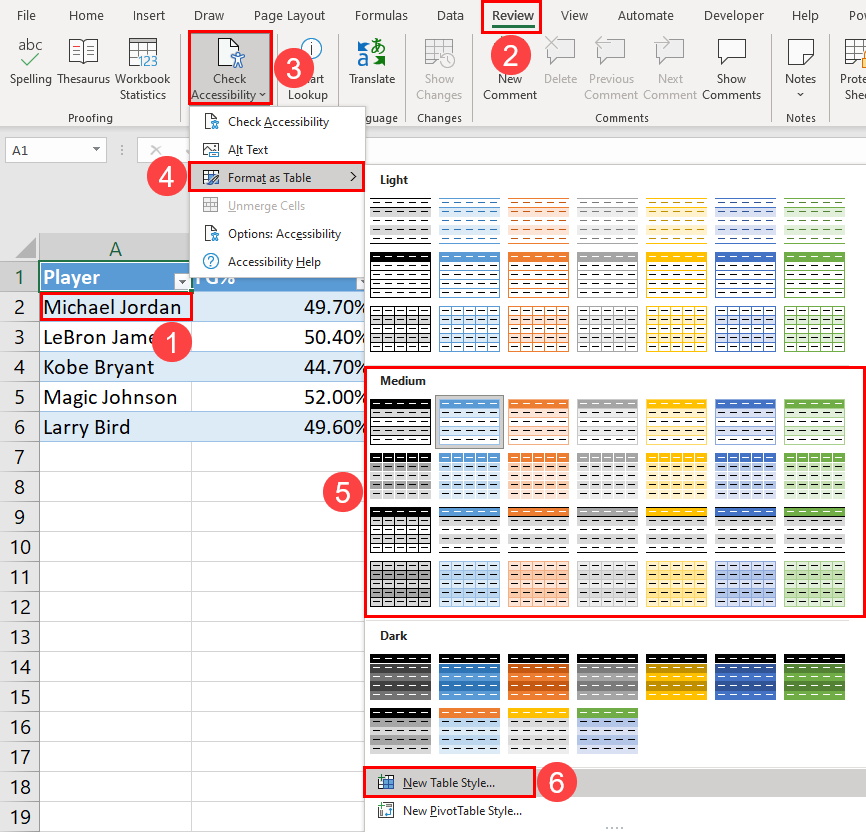This screenshot has width=866, height=832.
Task: Choose highlighted blue Medium style, first row
Action: 469,422
